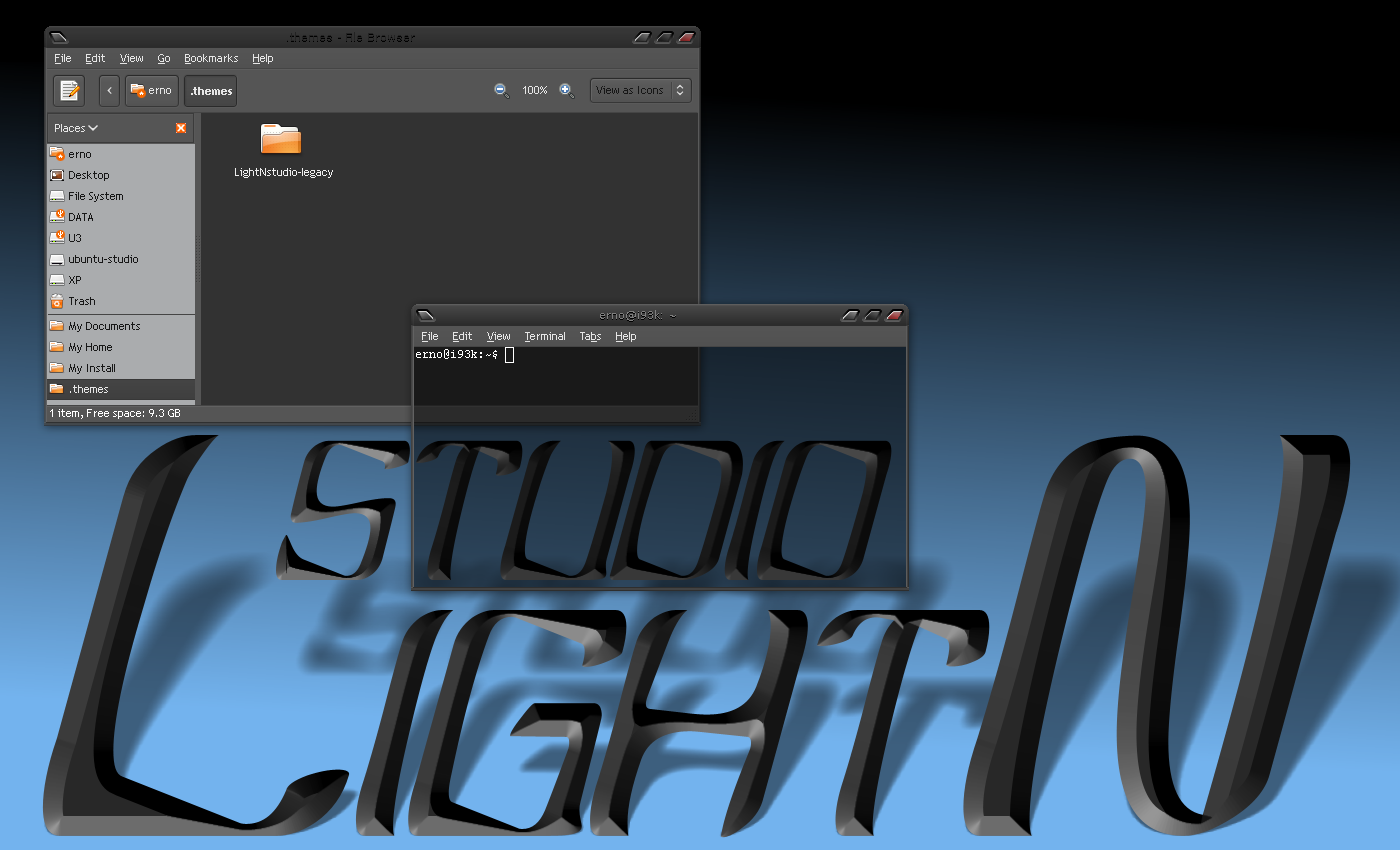Click the erno home path button
This screenshot has height=850, width=1400.
[151, 91]
